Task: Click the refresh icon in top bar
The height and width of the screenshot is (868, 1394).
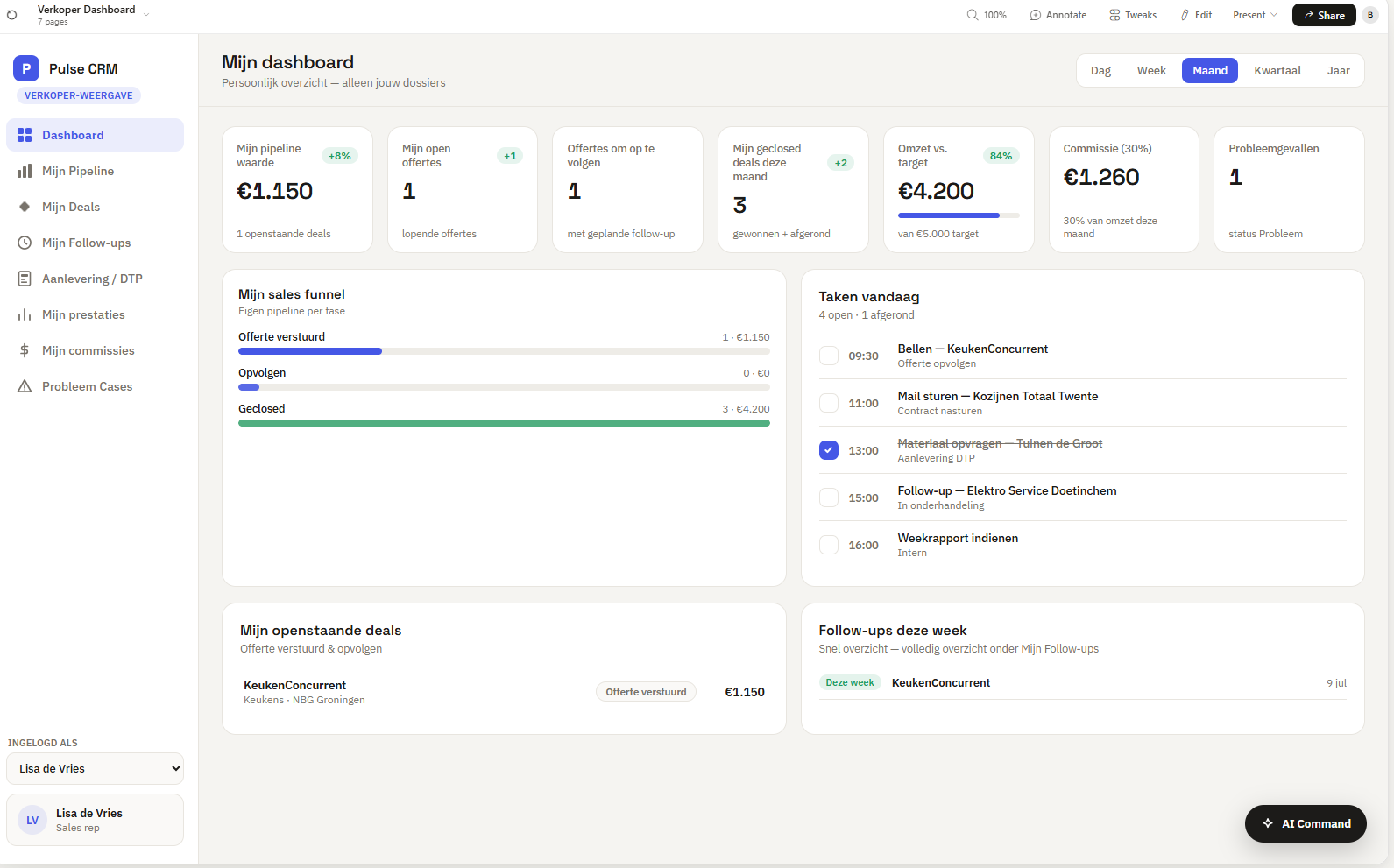Action: point(11,15)
